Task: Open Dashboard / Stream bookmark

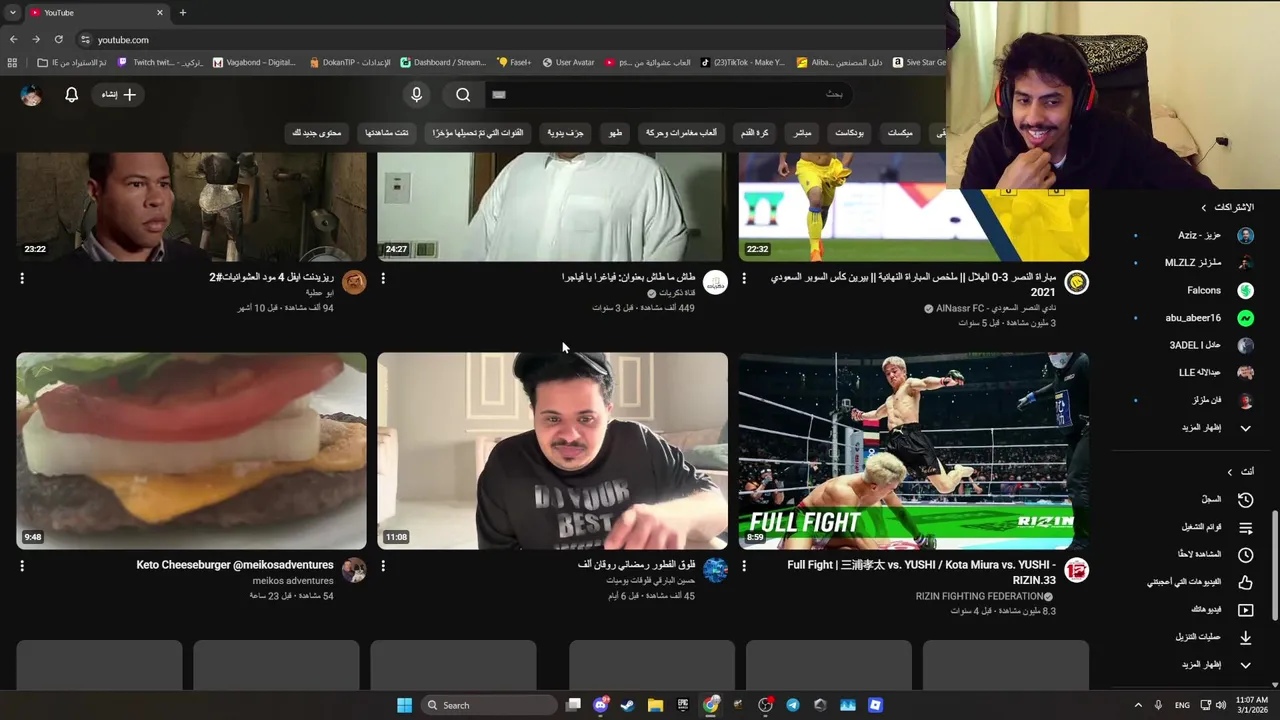Action: tap(443, 62)
